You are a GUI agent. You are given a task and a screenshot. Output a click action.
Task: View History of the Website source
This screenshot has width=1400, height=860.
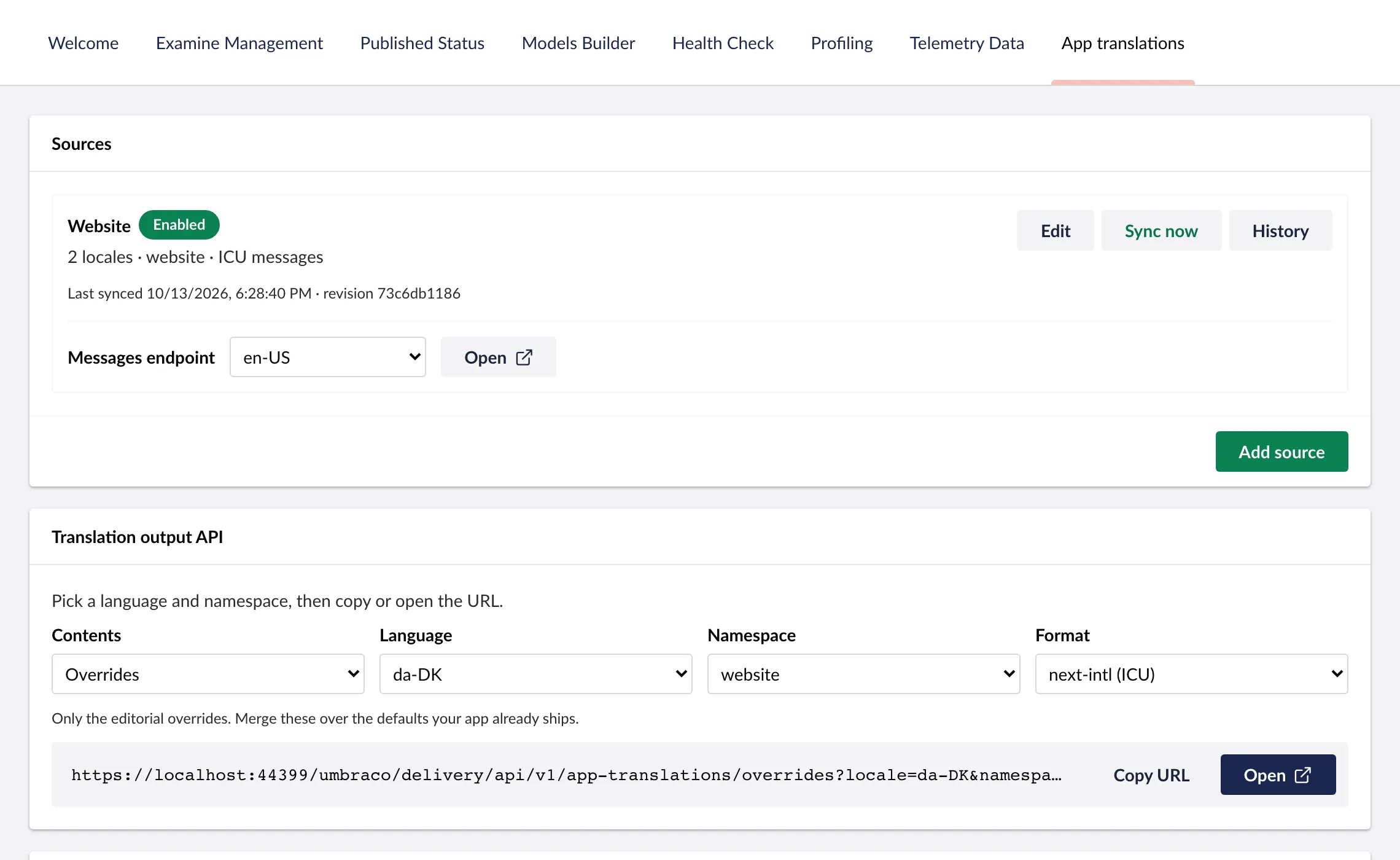coord(1280,230)
